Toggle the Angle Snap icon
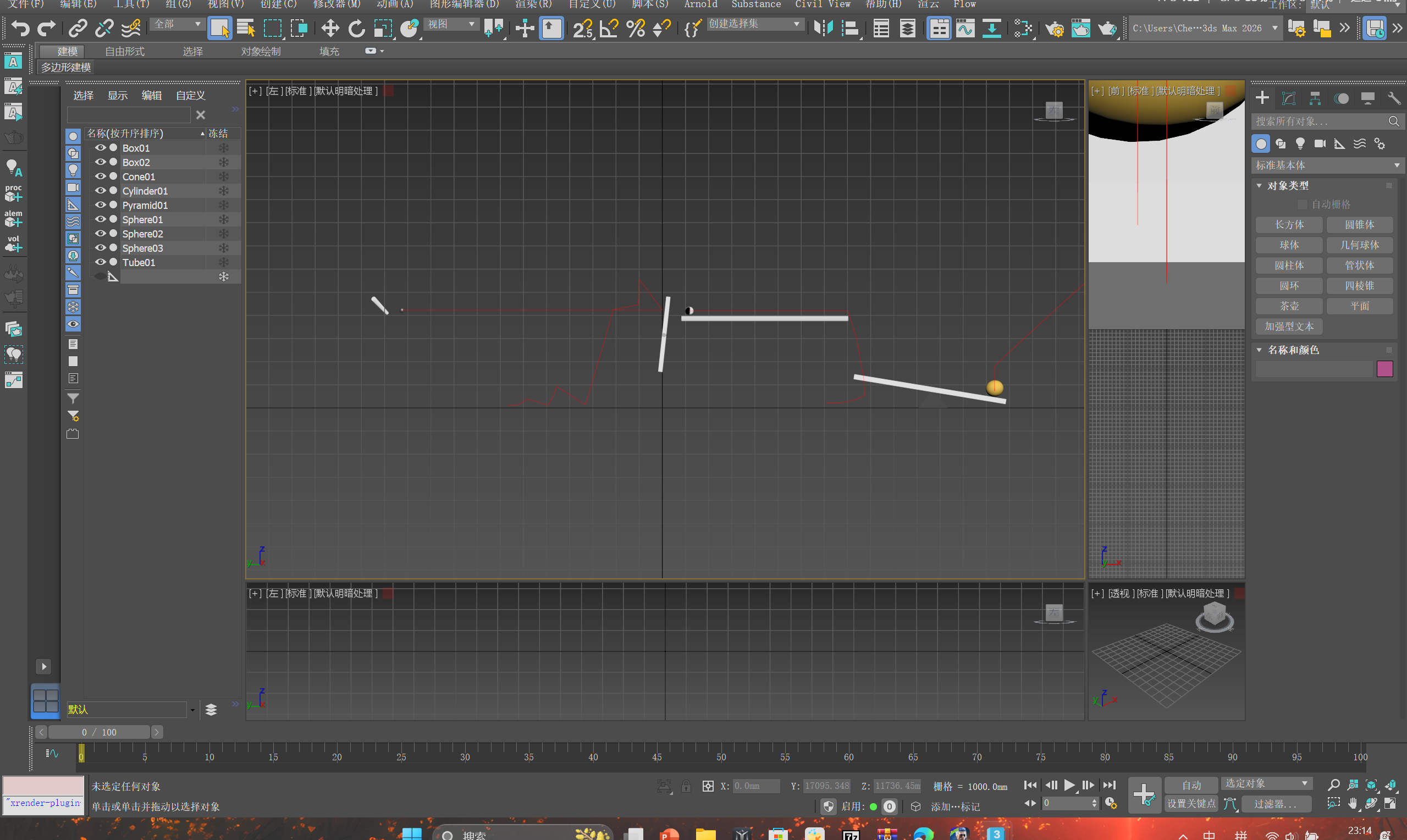Screen dimensions: 1407x840 pos(610,27)
